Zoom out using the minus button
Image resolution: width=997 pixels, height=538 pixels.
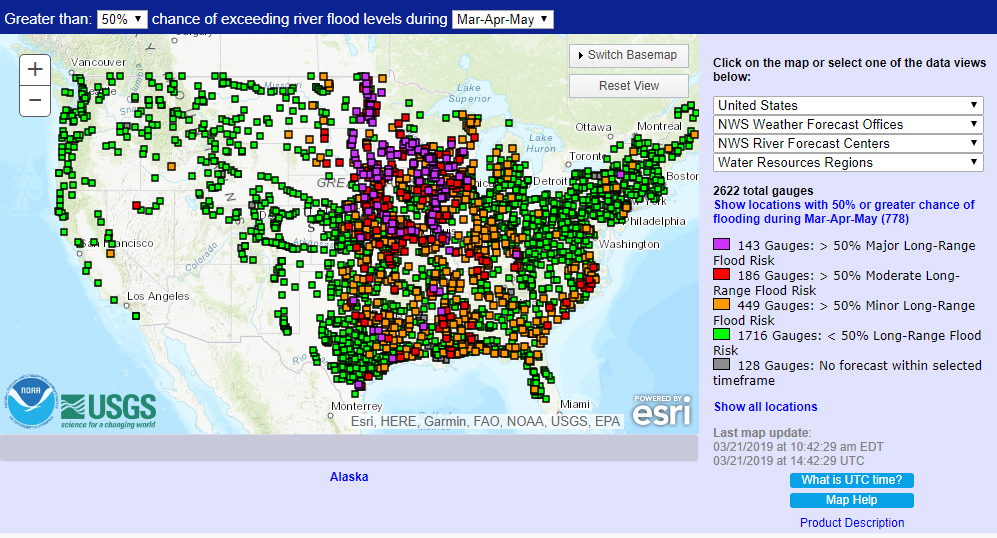pyautogui.click(x=35, y=100)
